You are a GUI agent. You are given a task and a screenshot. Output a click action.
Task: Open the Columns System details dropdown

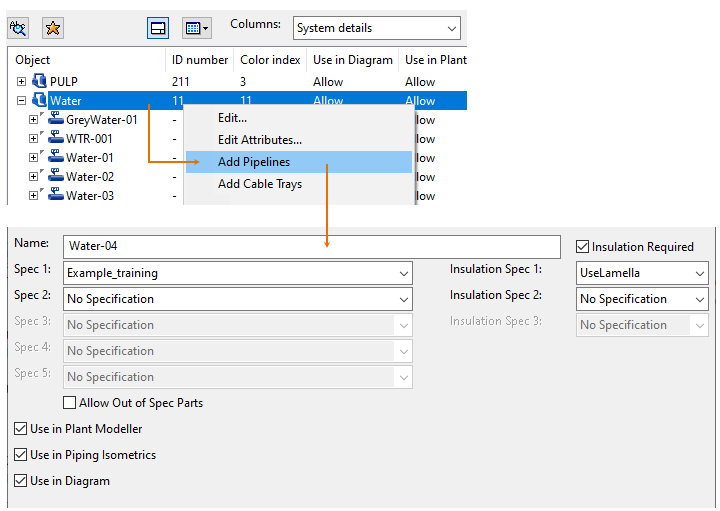click(376, 28)
